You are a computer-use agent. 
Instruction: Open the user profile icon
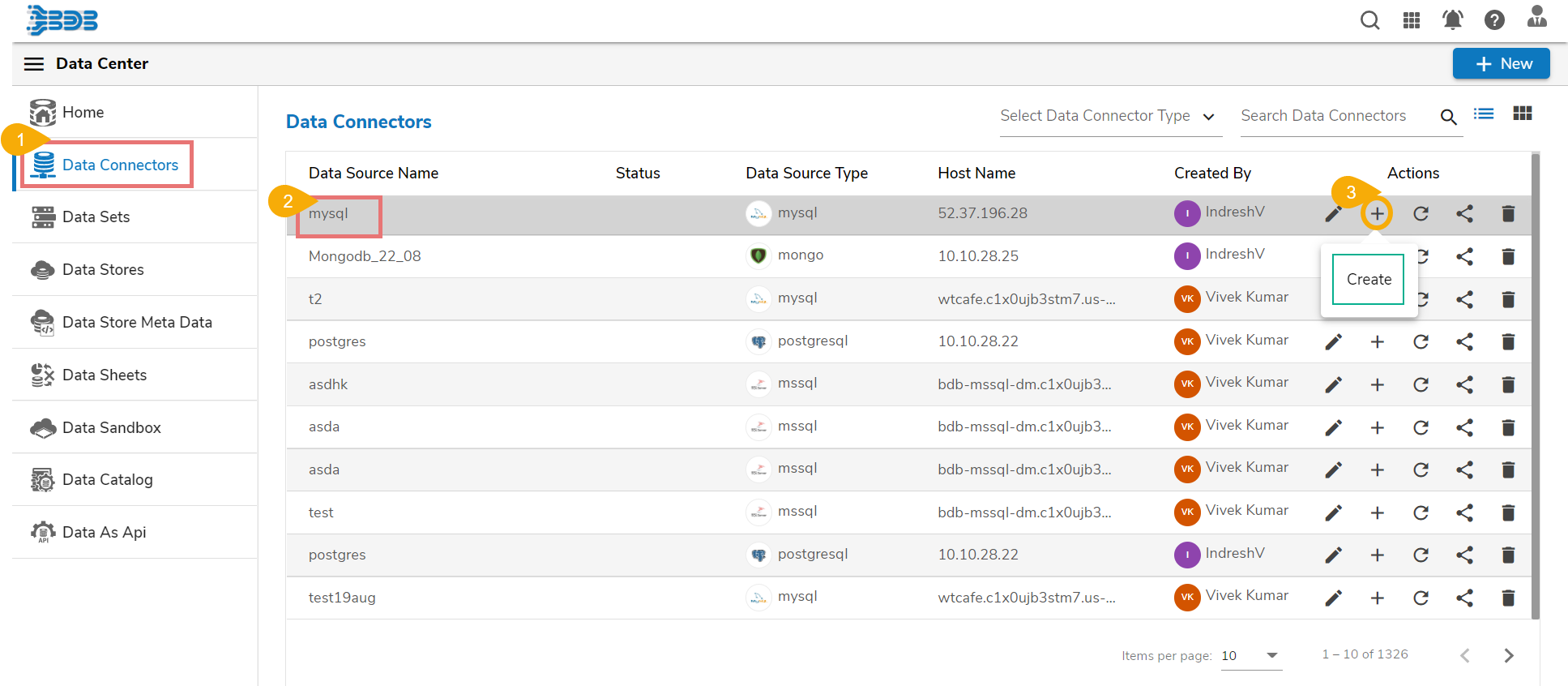tap(1536, 18)
